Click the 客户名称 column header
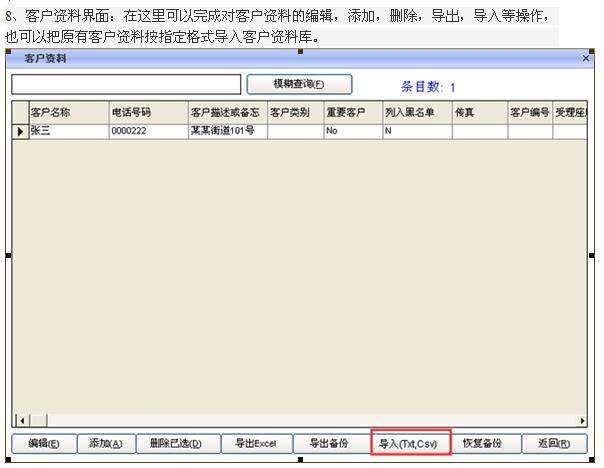Screen dimensions: 604x468 (69, 112)
